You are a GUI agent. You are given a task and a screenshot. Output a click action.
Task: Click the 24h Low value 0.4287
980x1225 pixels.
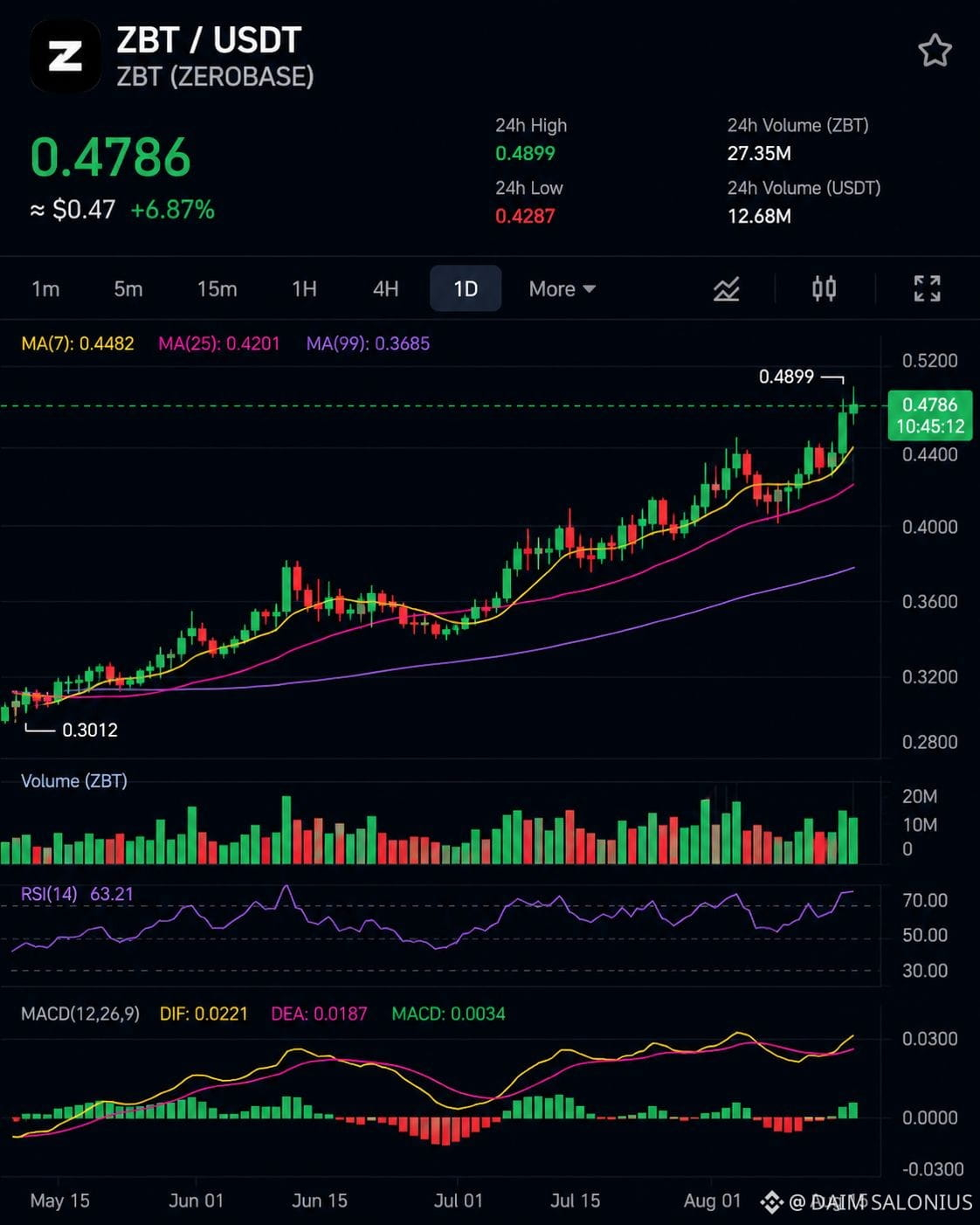point(525,216)
